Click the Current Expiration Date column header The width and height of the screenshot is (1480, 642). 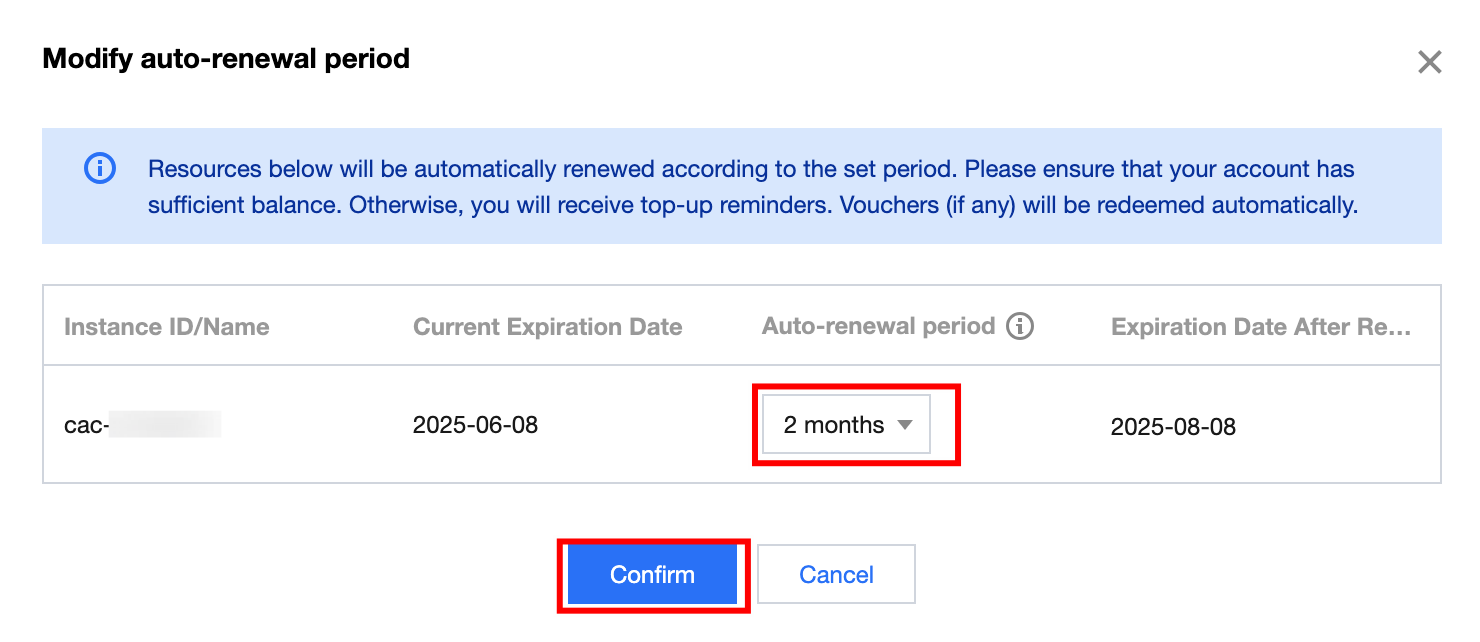(547, 327)
